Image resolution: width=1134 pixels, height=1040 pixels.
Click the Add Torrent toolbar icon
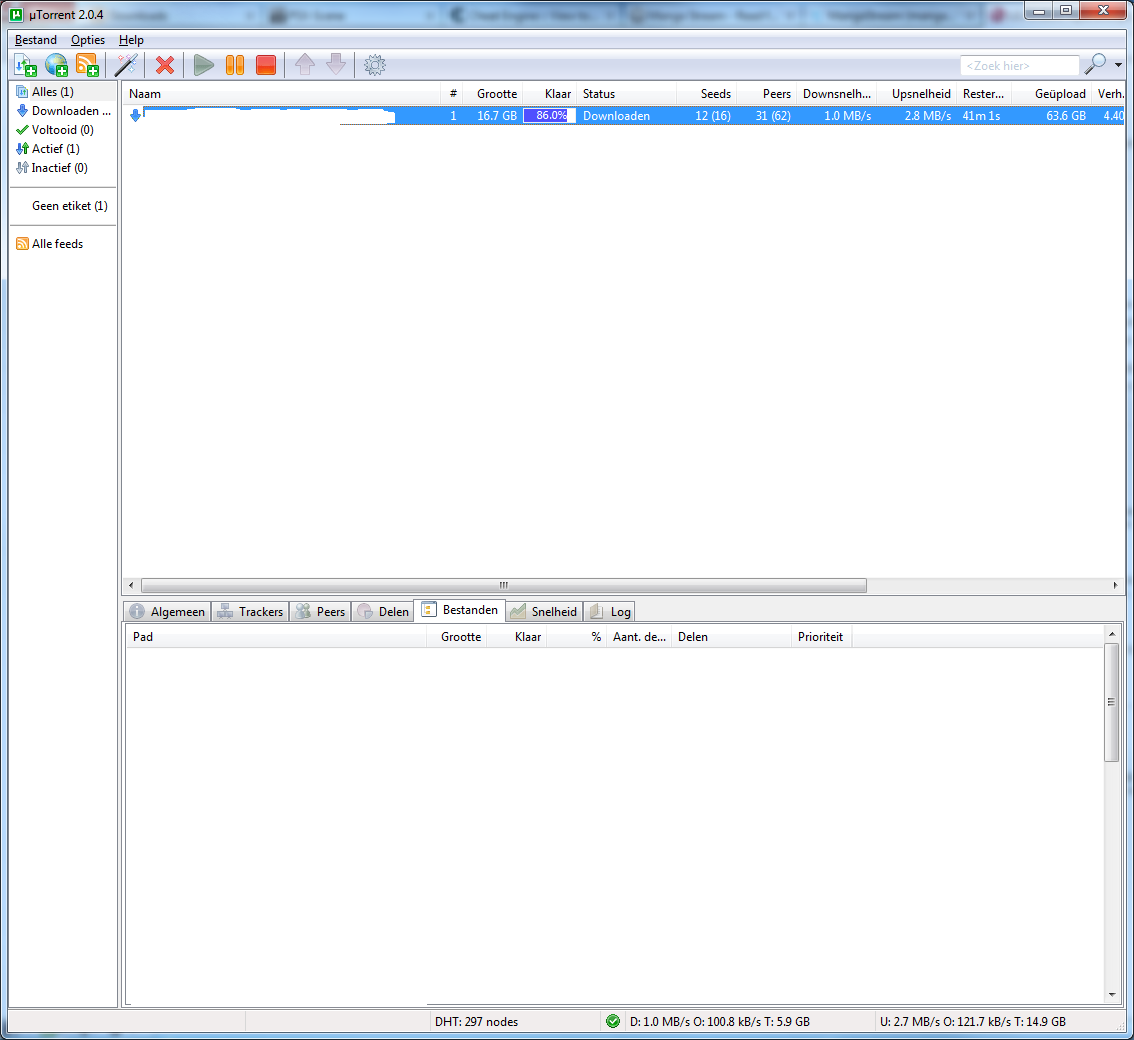(x=25, y=65)
